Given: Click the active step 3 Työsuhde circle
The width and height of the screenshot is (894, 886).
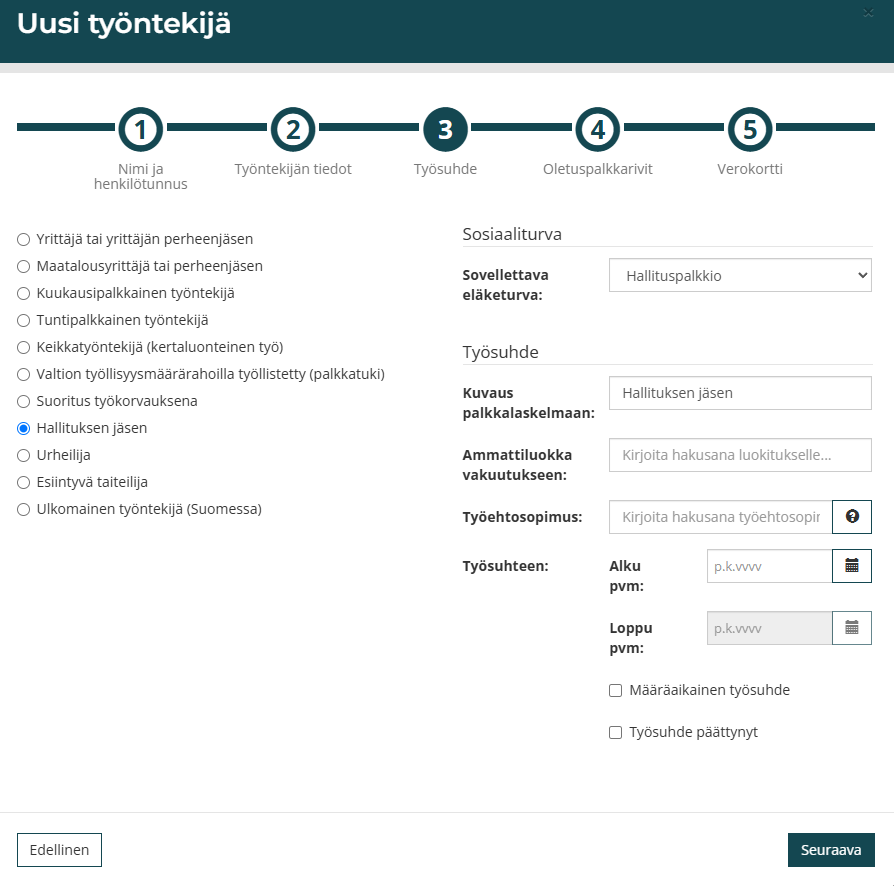Looking at the screenshot, I should (x=445, y=129).
